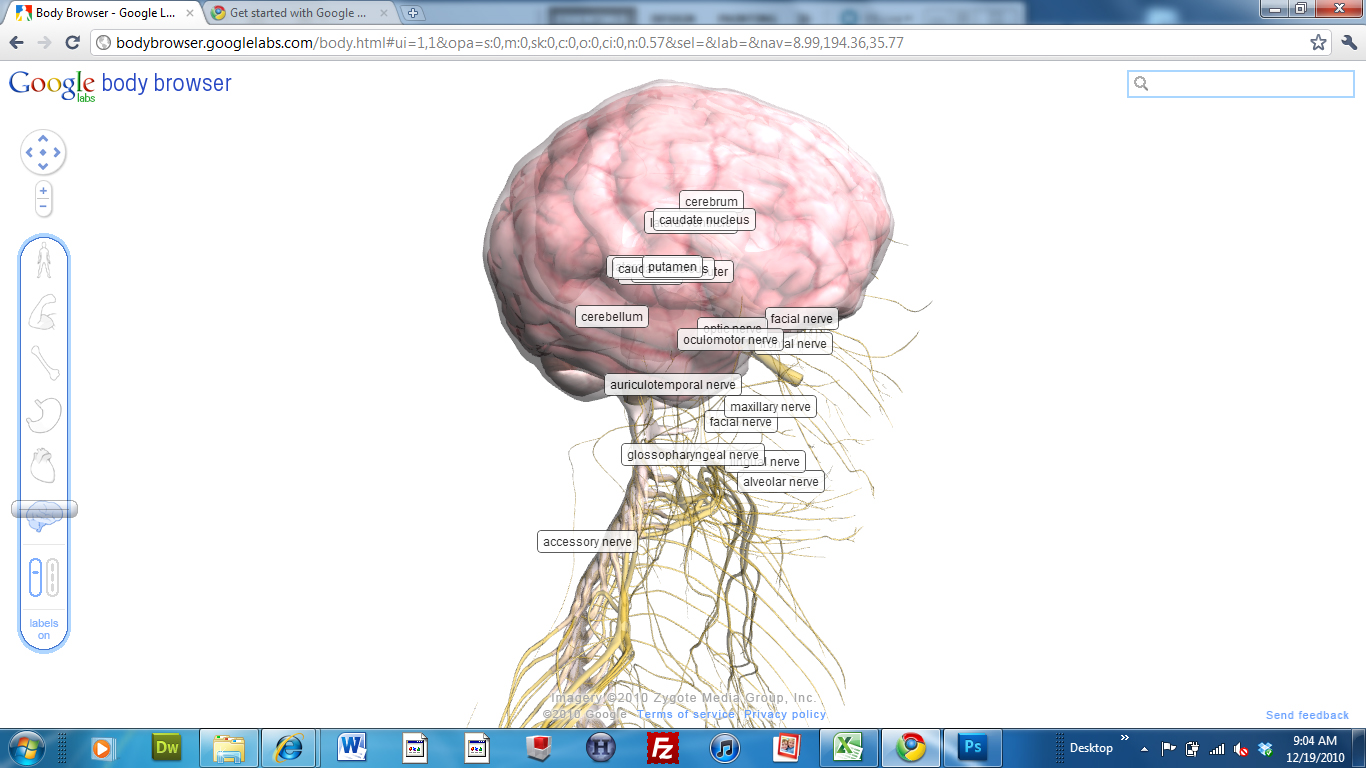
Task: Click the layer opacity slider handle
Action: [44, 509]
